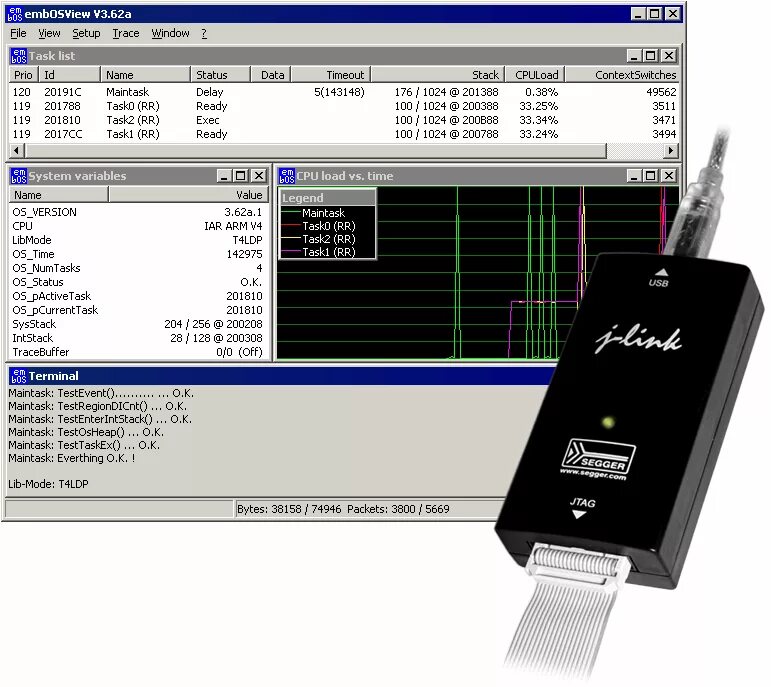Open the Window menu
The height and width of the screenshot is (687, 771).
[x=170, y=33]
